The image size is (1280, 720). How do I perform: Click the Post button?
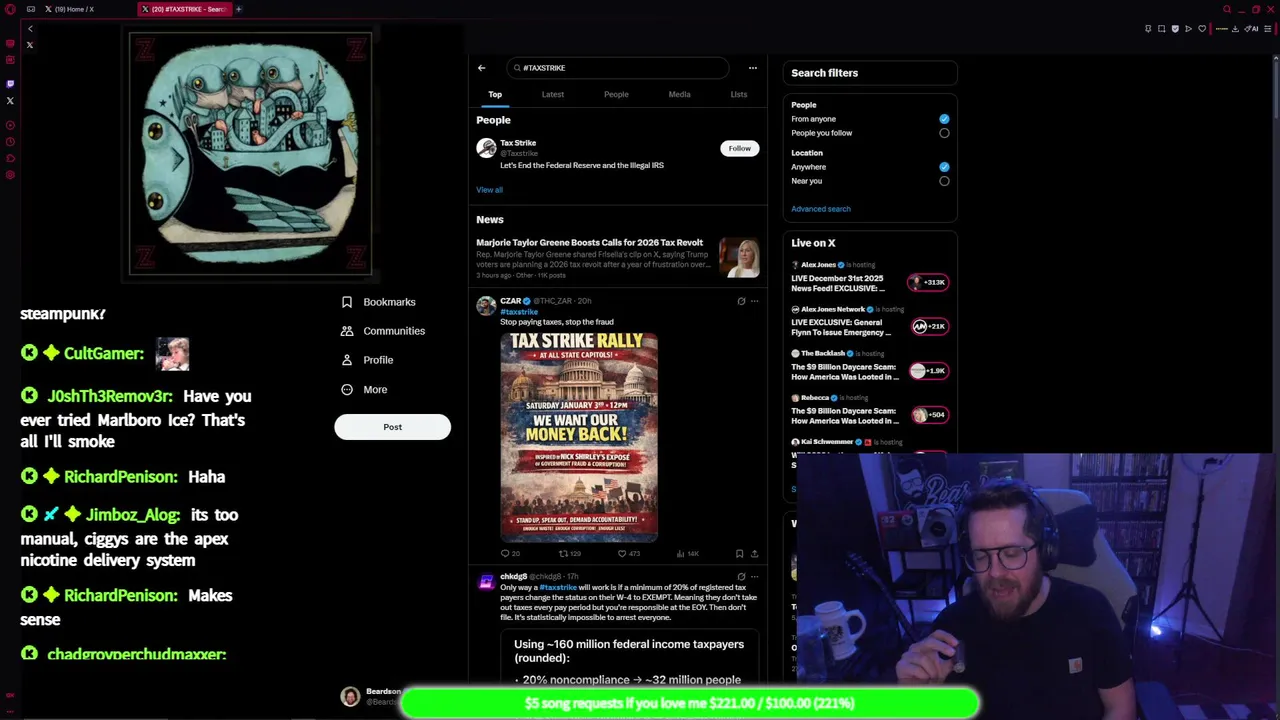click(392, 427)
